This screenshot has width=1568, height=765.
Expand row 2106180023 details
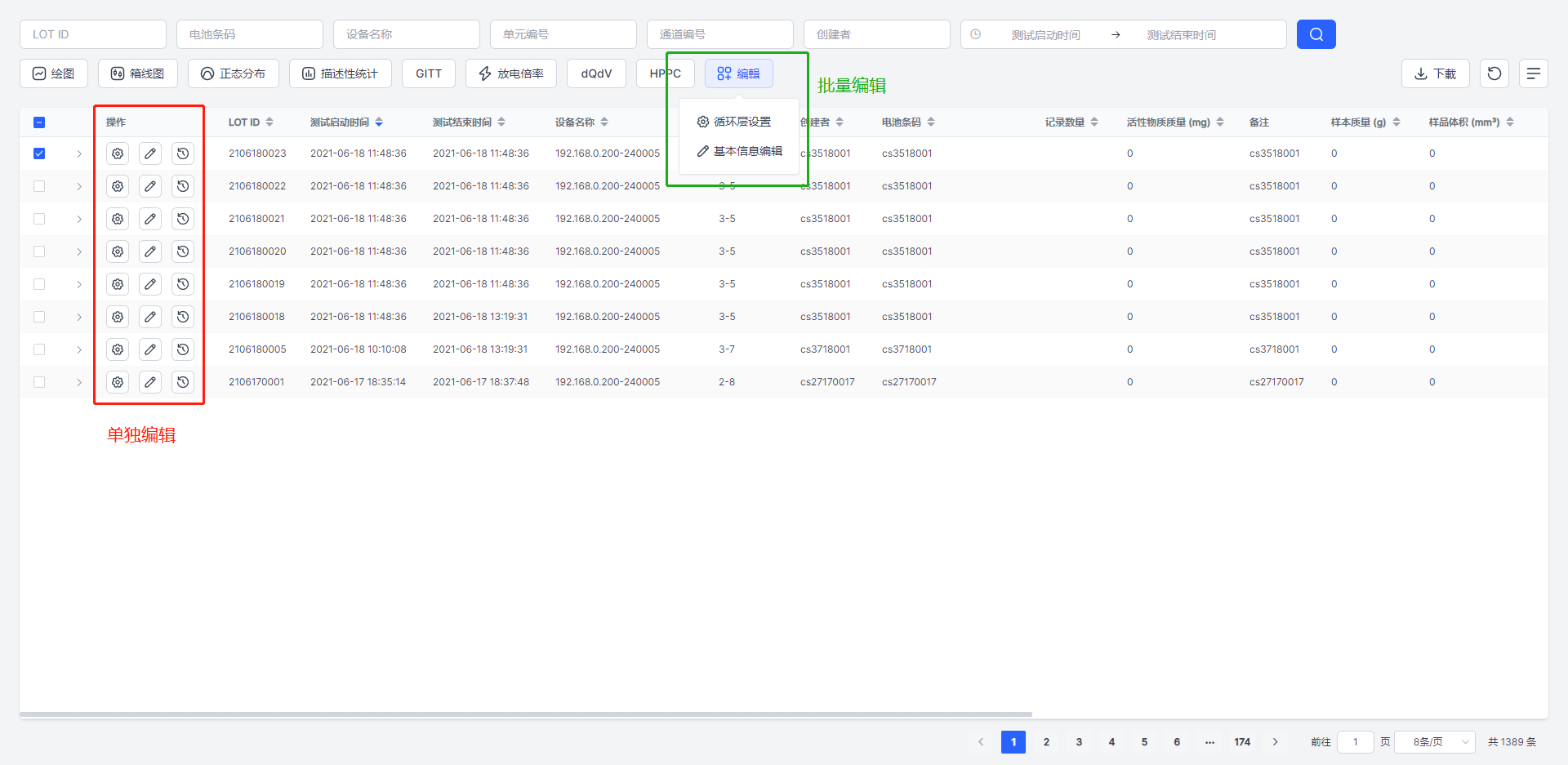tap(79, 153)
